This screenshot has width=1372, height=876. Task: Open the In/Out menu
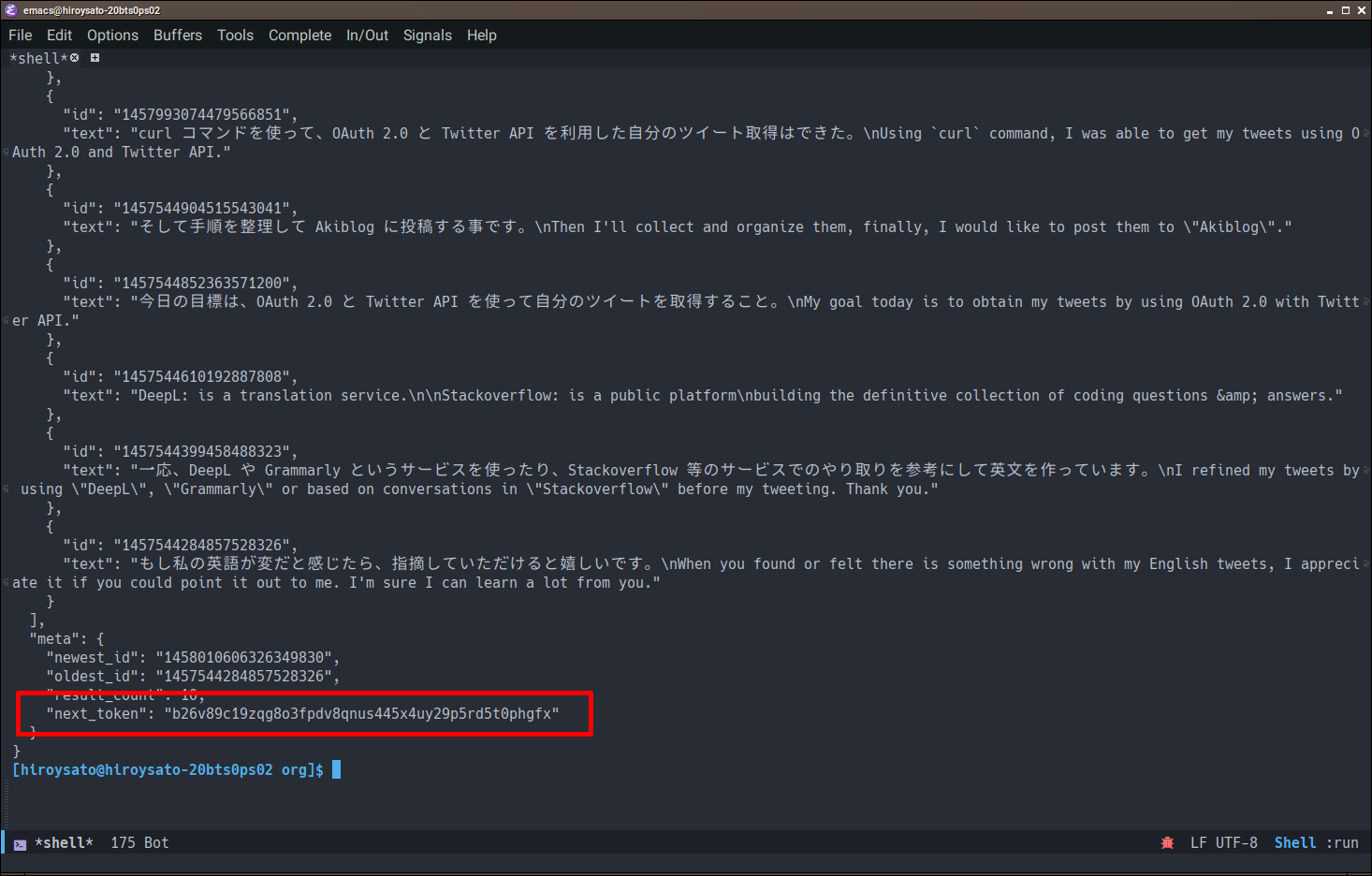click(x=367, y=35)
